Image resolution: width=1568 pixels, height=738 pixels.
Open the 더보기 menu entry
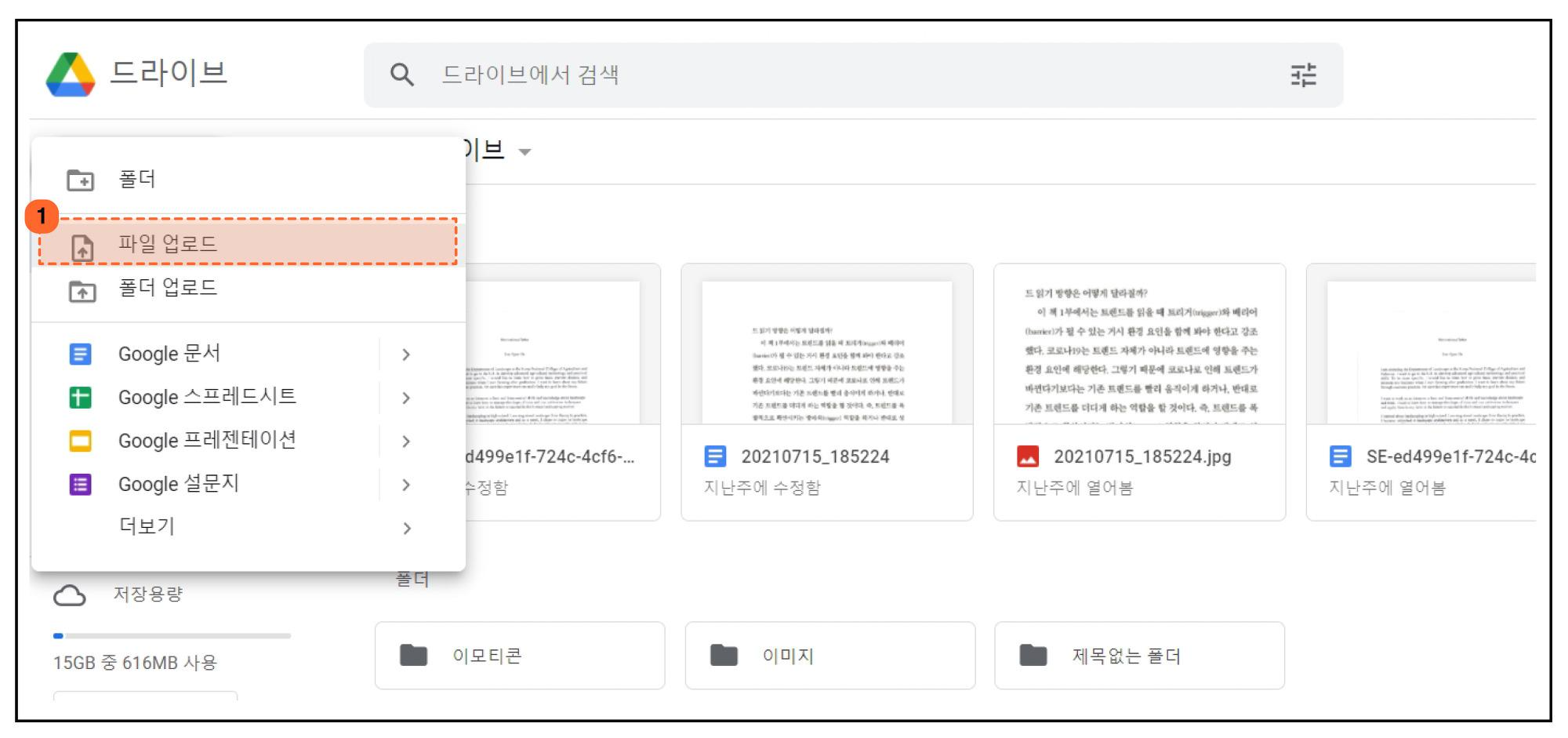249,527
